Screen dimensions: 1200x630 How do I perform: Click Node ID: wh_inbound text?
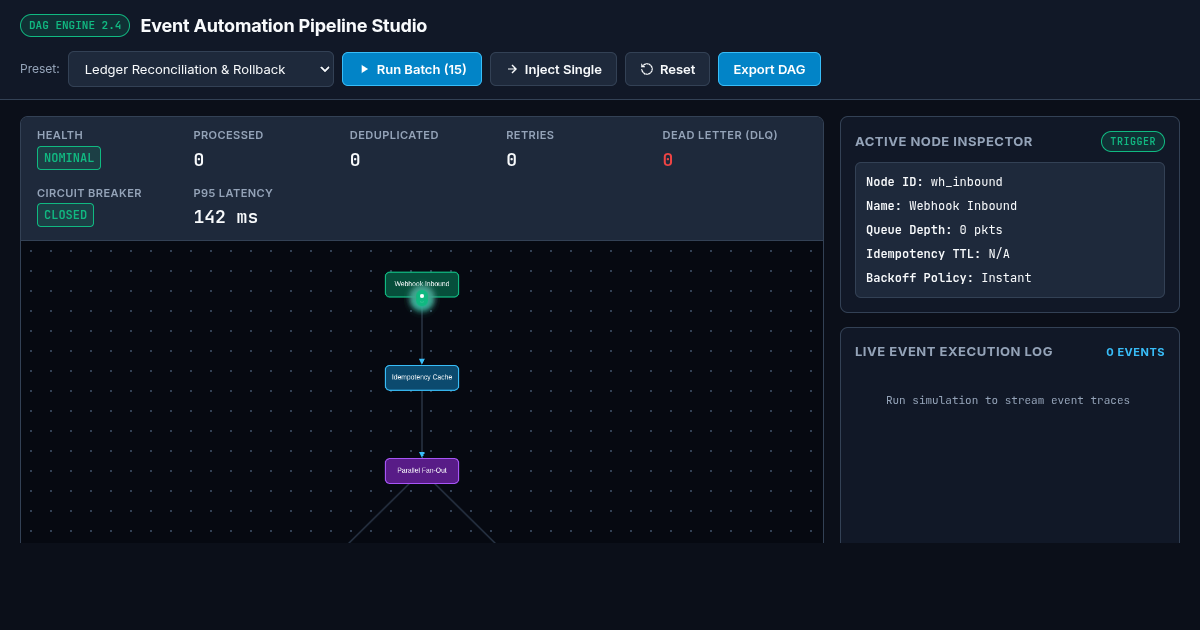click(934, 182)
